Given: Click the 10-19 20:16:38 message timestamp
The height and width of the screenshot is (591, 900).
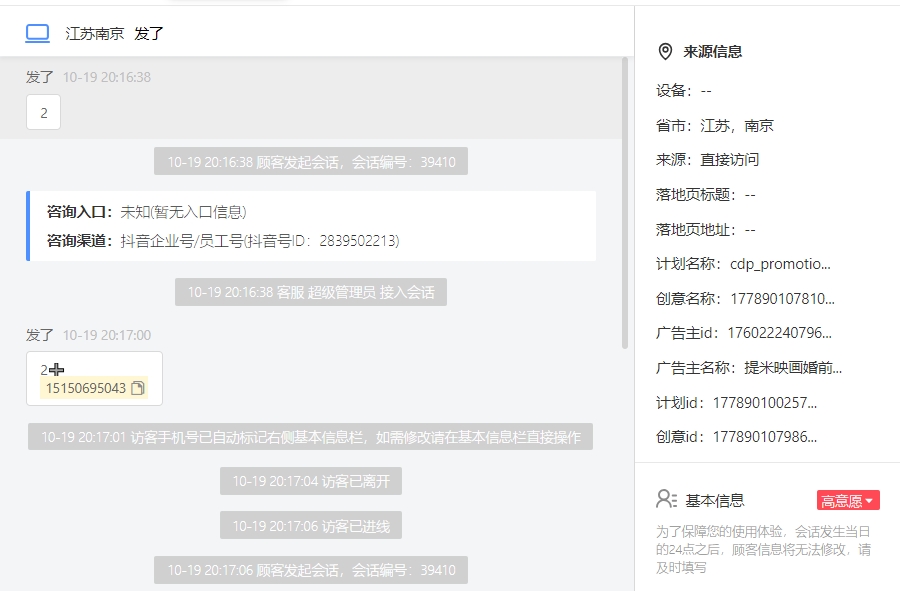Looking at the screenshot, I should click(107, 77).
